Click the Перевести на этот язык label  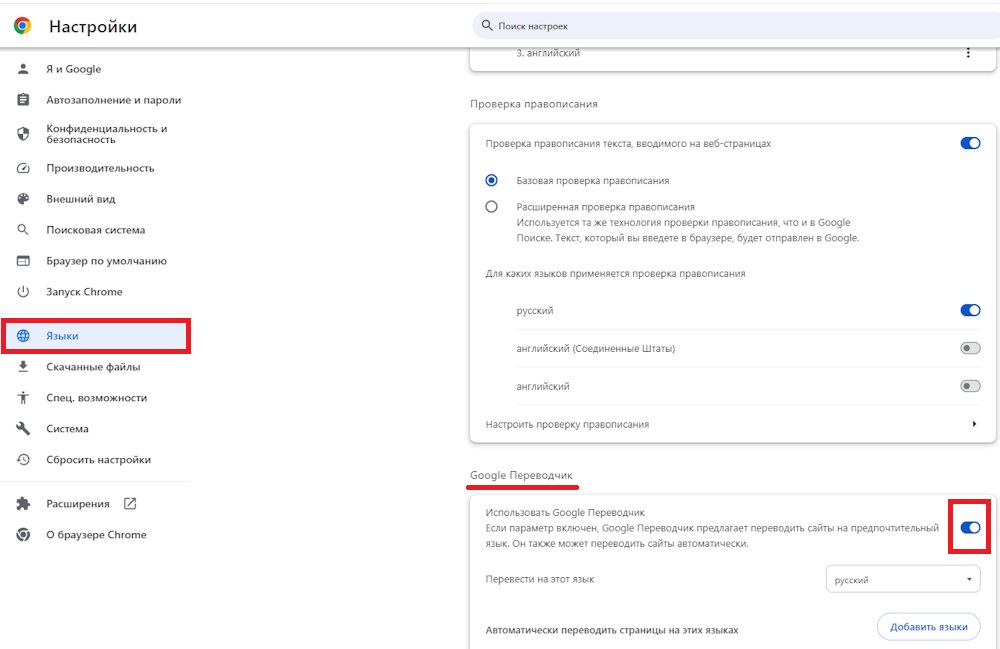(x=540, y=580)
